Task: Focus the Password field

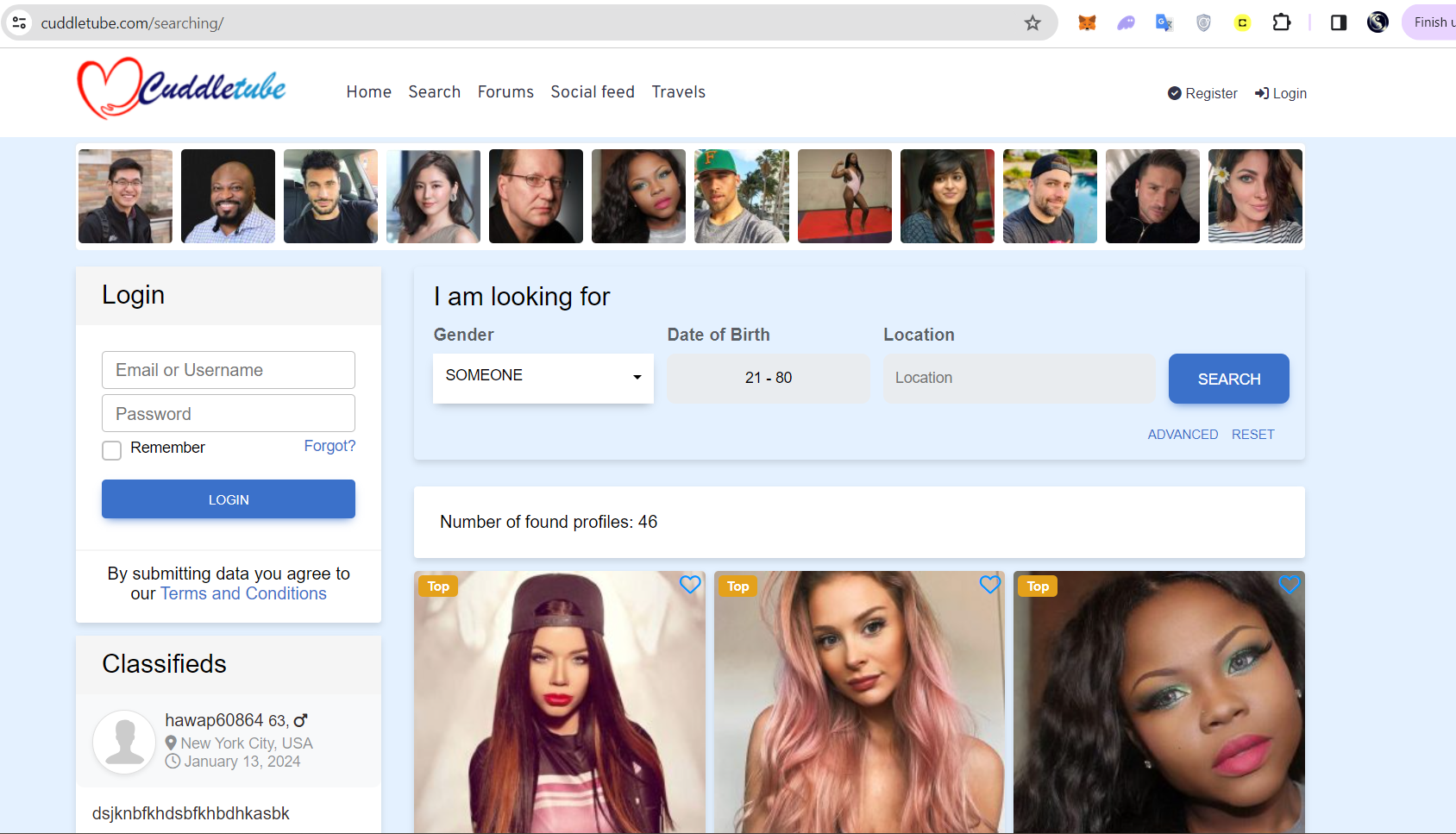Action: point(229,413)
